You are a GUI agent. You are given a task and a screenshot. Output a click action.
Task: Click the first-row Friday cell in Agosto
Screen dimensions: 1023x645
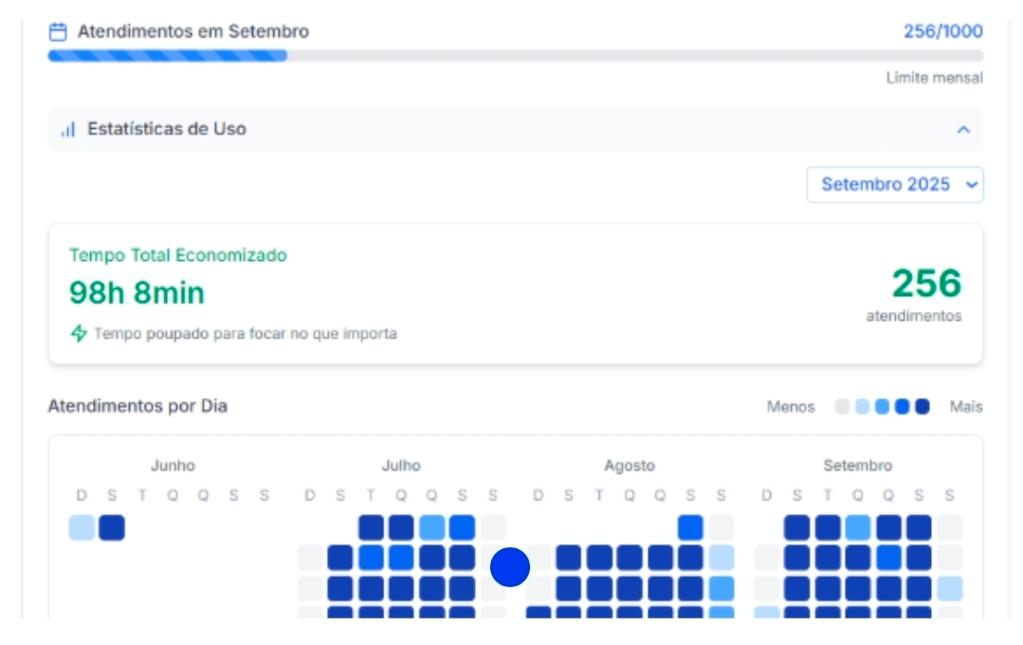tap(690, 528)
